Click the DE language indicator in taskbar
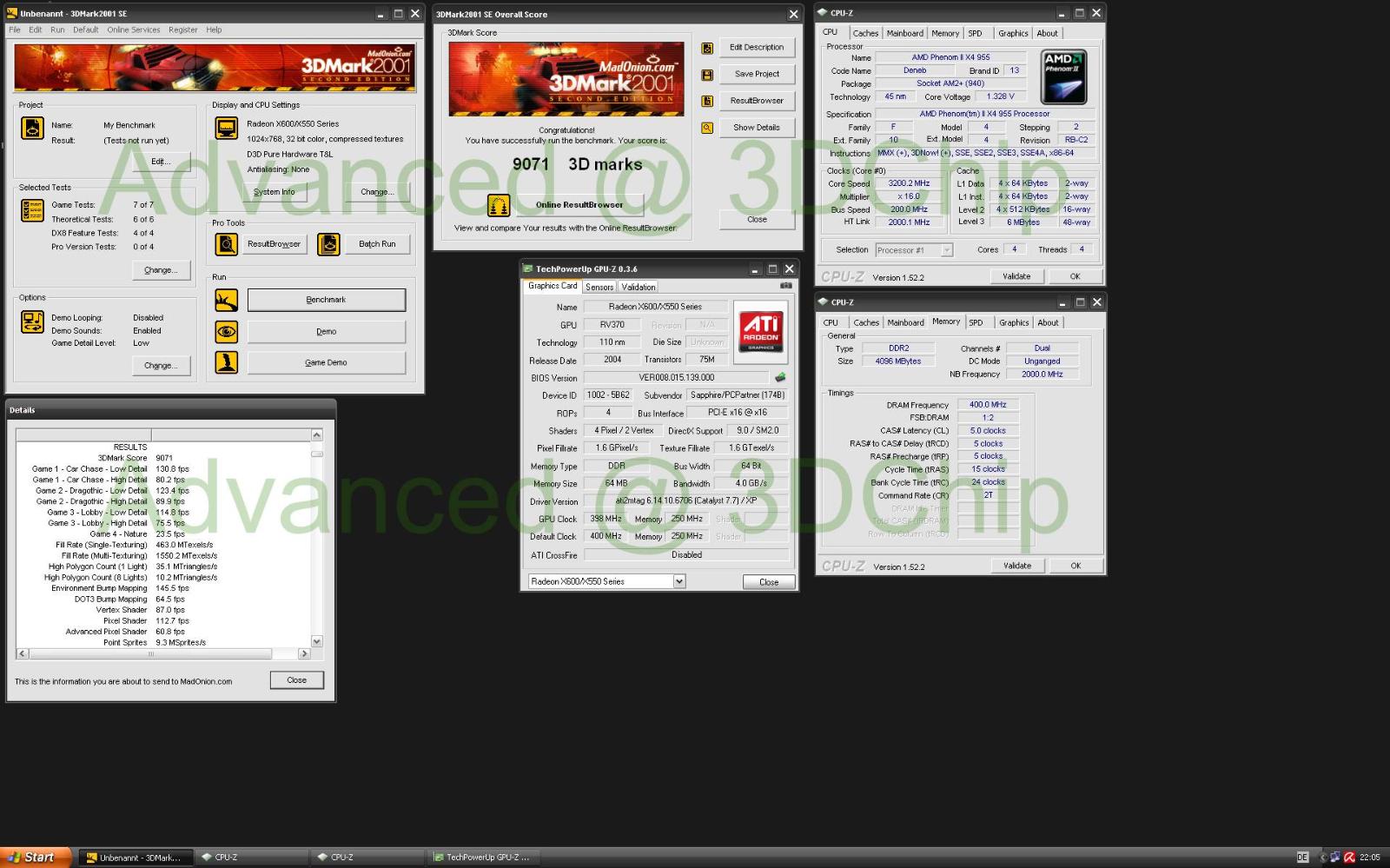This screenshot has width=1390, height=868. point(1302,857)
